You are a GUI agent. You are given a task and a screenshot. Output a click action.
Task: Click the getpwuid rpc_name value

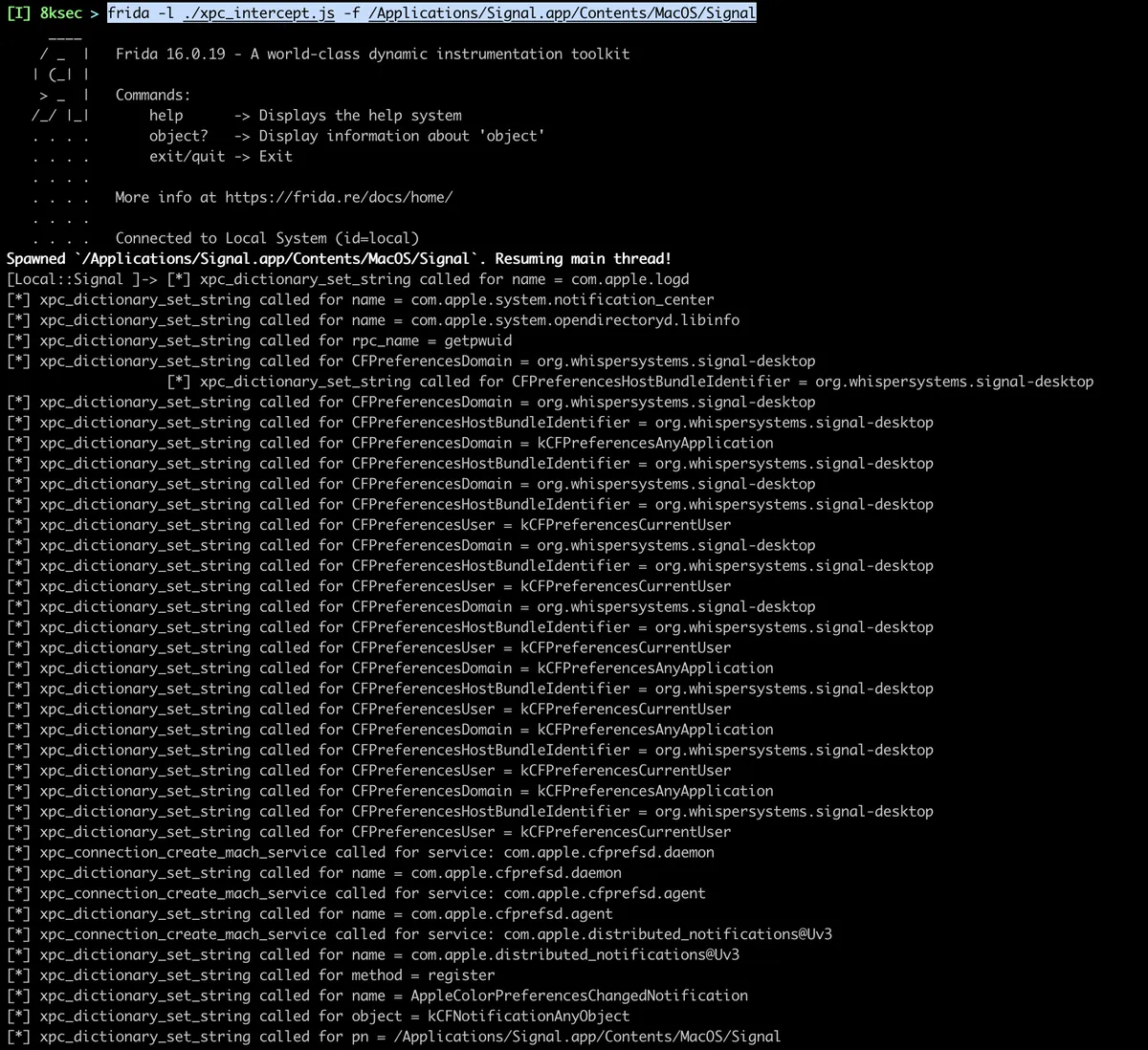pos(477,341)
